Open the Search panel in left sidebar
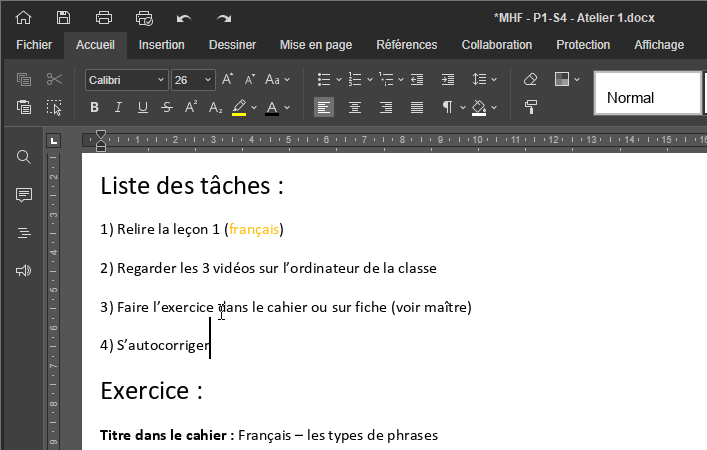The height and width of the screenshot is (450, 707). pos(23,157)
